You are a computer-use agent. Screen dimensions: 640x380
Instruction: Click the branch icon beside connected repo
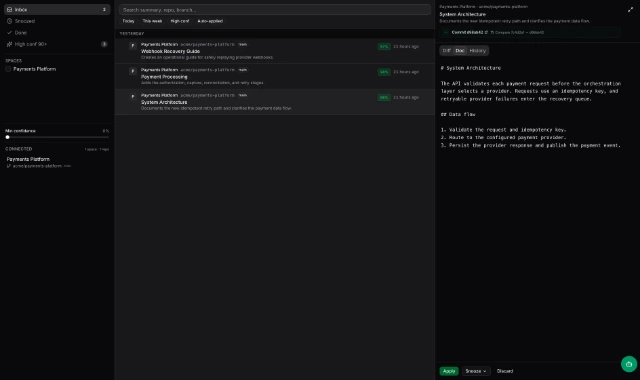9,166
